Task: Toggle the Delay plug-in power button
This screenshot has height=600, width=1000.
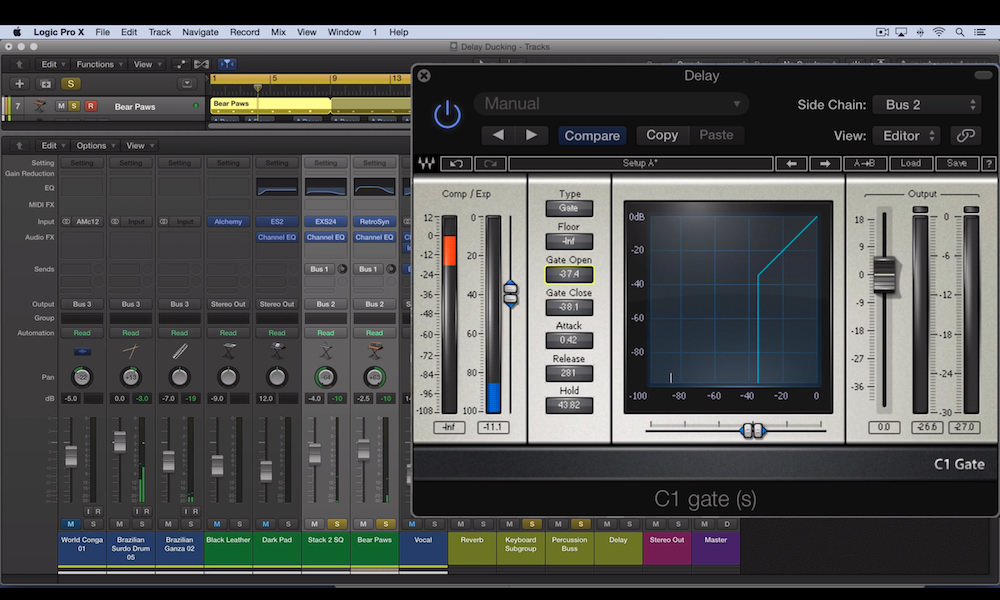Action: pyautogui.click(x=447, y=115)
